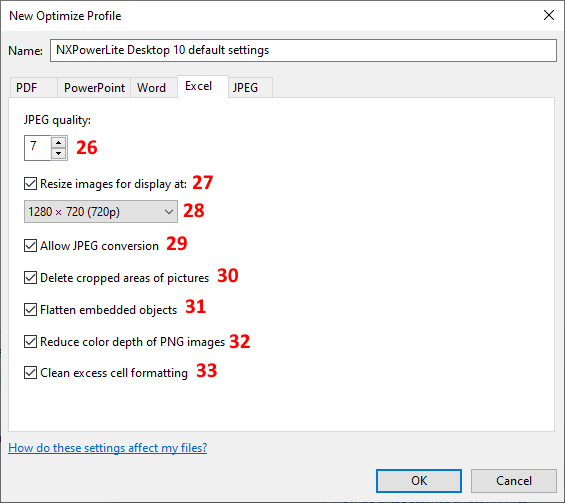The height and width of the screenshot is (503, 565).
Task: Open the PowerPoint tab
Action: [x=94, y=88]
